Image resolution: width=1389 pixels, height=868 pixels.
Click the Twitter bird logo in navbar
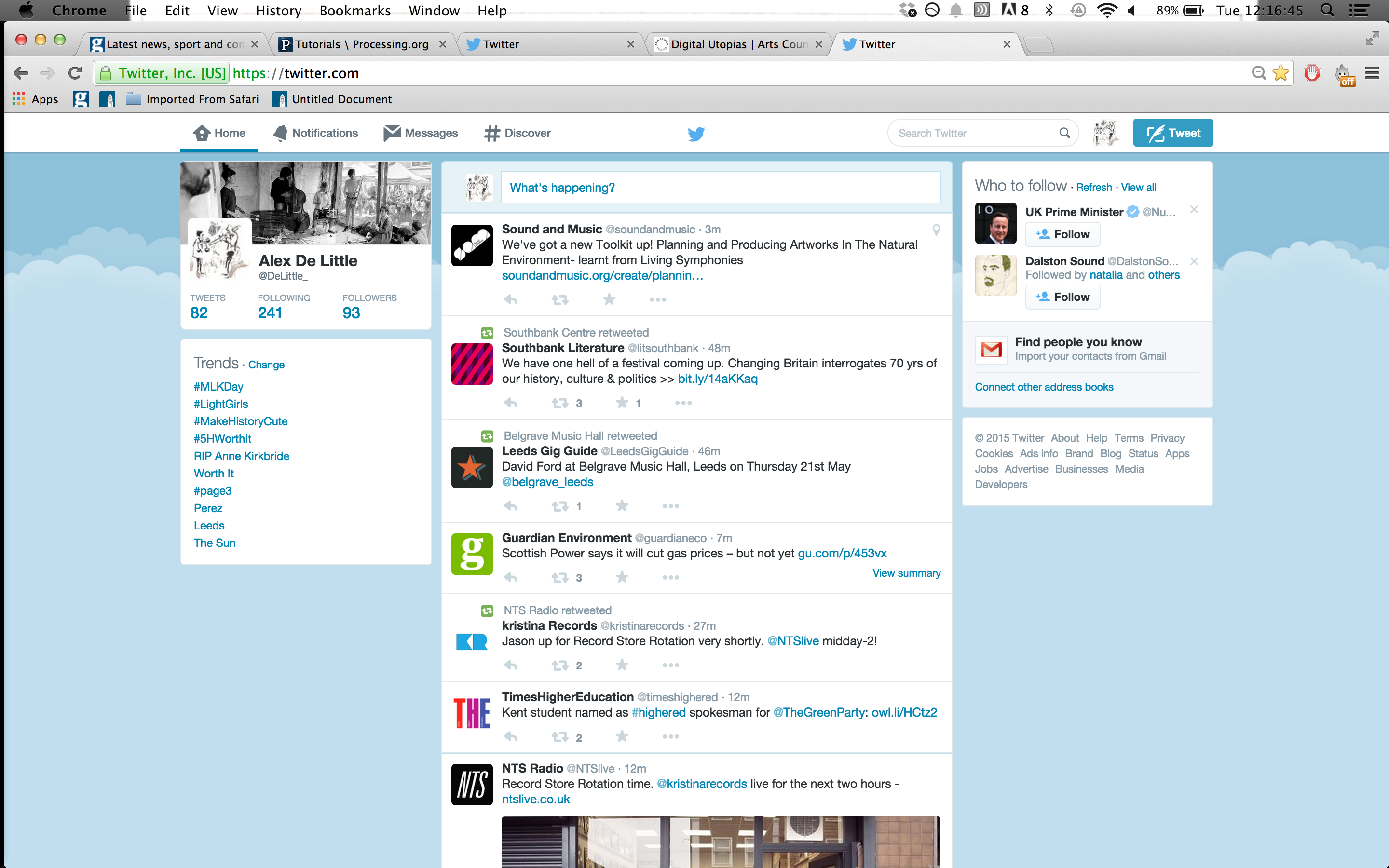tap(695, 134)
